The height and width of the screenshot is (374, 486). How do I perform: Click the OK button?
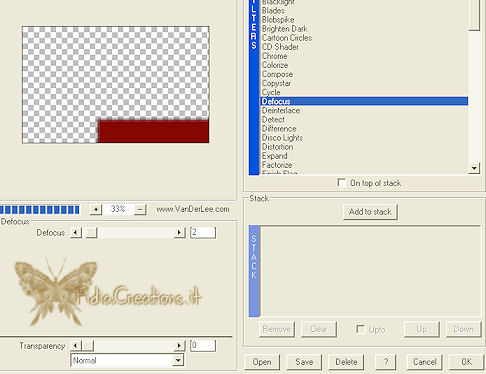pos(466,362)
